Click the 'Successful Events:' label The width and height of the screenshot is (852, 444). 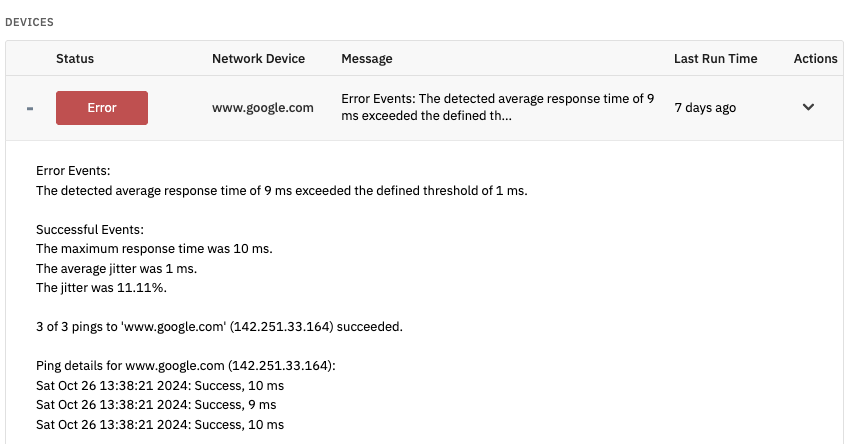click(90, 229)
